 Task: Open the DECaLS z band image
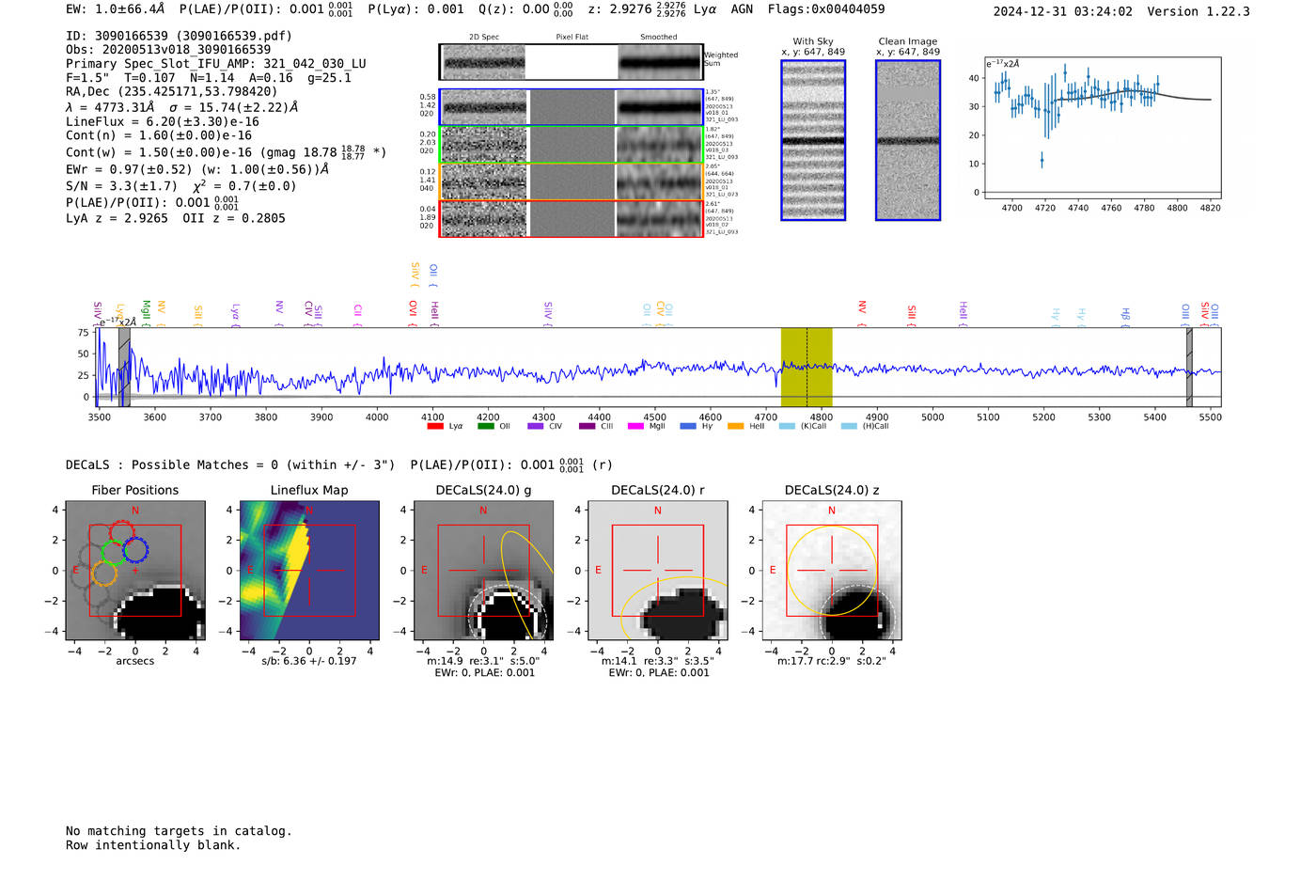click(832, 571)
